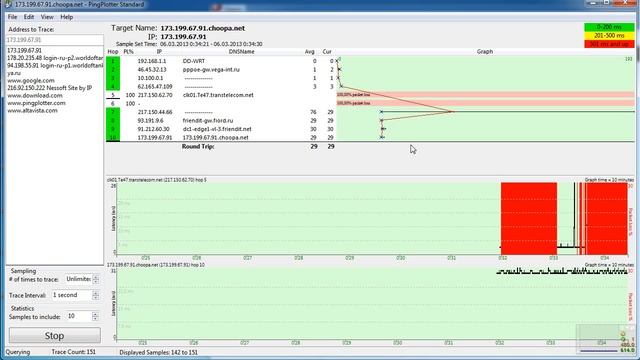Click the times to trace spinner arrows
Viewport: 640px width, 360px height.
coord(96,279)
